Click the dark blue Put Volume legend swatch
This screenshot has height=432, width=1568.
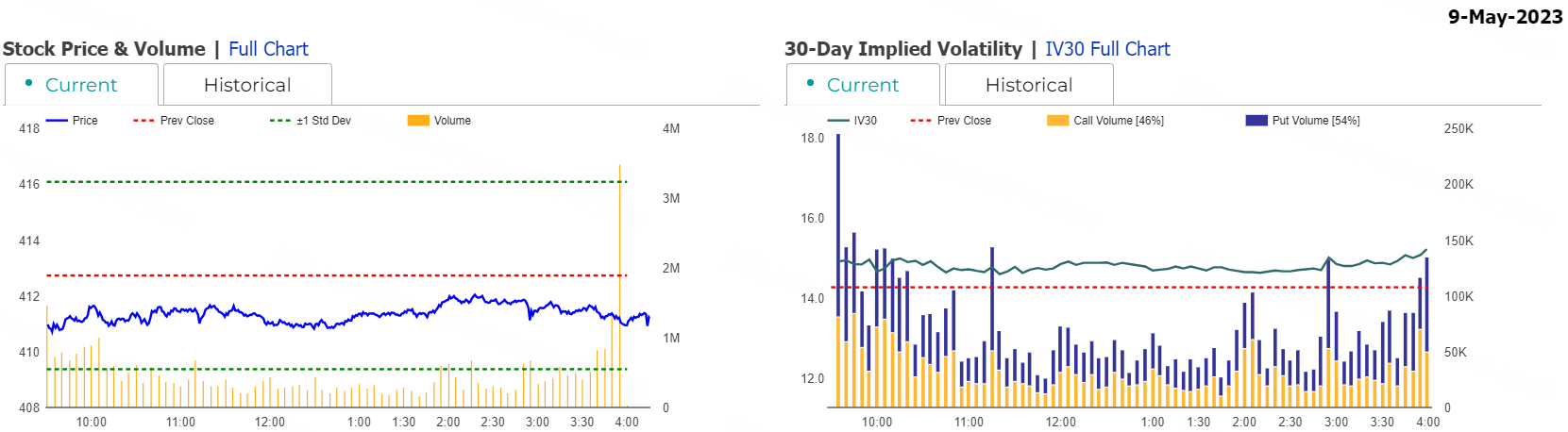pyautogui.click(x=1256, y=121)
